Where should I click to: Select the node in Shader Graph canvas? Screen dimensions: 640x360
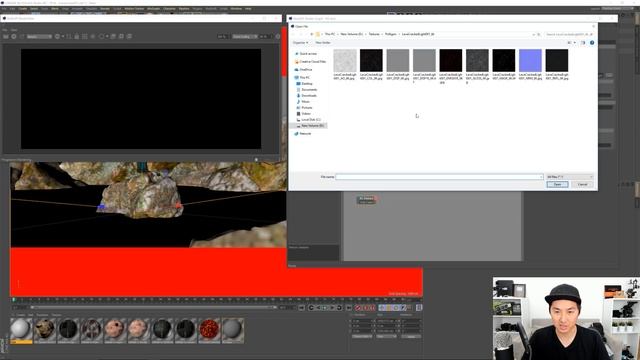(366, 200)
